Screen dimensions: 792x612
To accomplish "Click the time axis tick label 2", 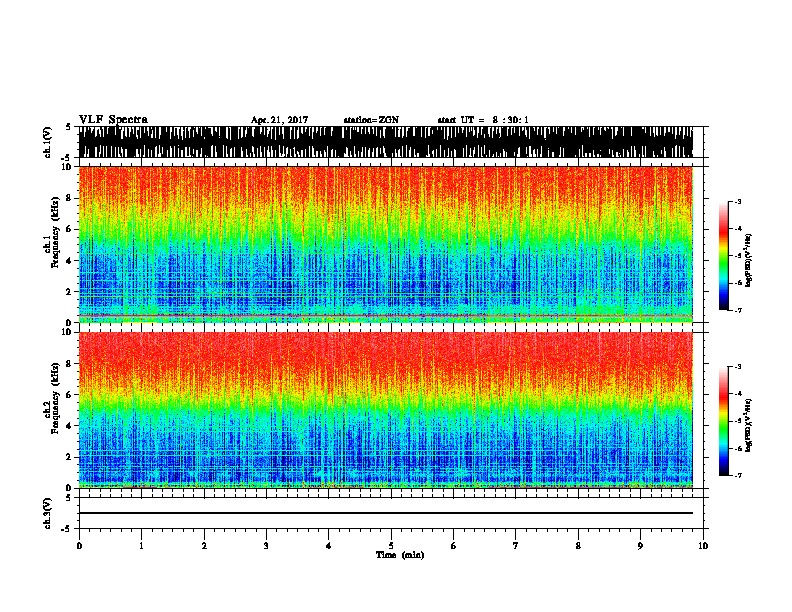I will pos(204,546).
